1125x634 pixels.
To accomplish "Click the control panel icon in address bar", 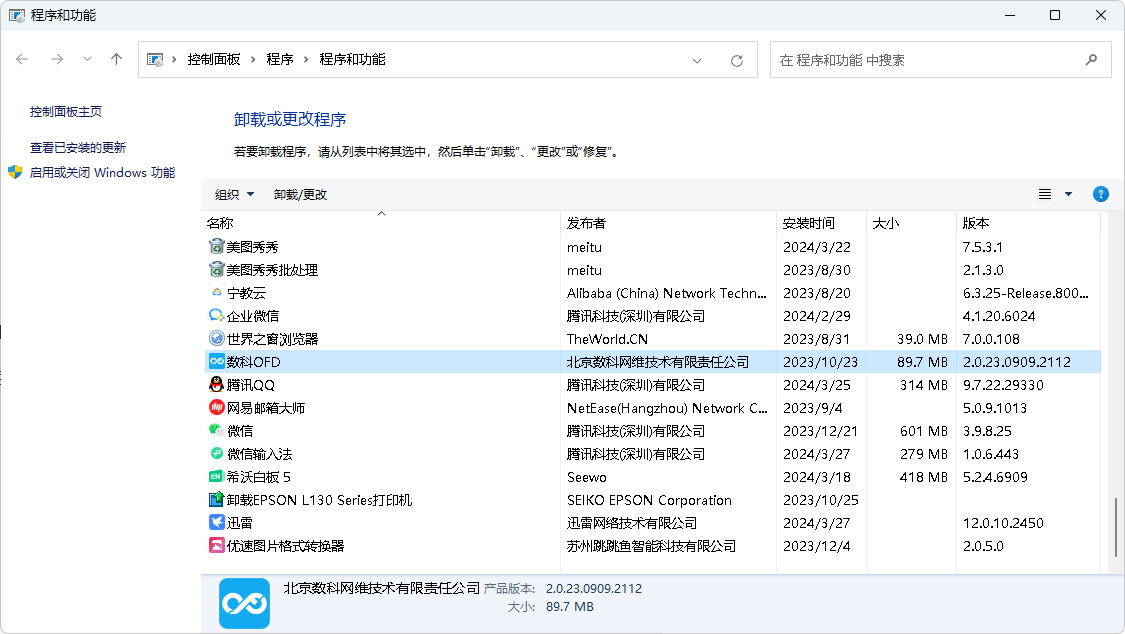I will (x=155, y=60).
